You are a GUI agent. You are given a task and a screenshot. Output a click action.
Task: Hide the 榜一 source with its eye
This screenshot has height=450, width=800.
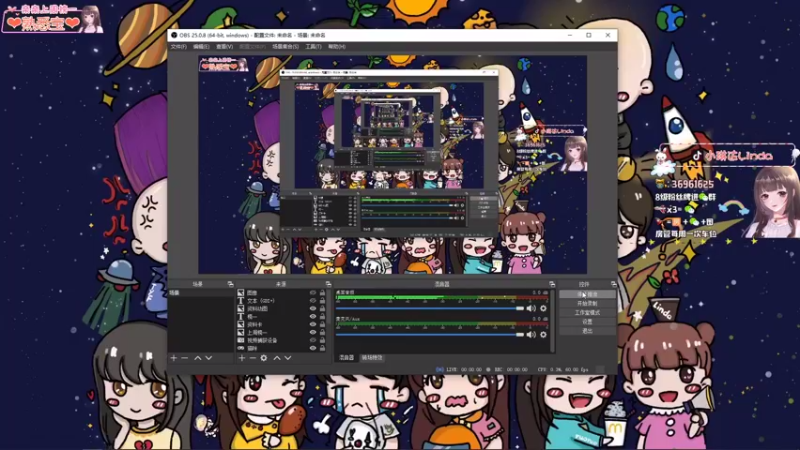313,317
